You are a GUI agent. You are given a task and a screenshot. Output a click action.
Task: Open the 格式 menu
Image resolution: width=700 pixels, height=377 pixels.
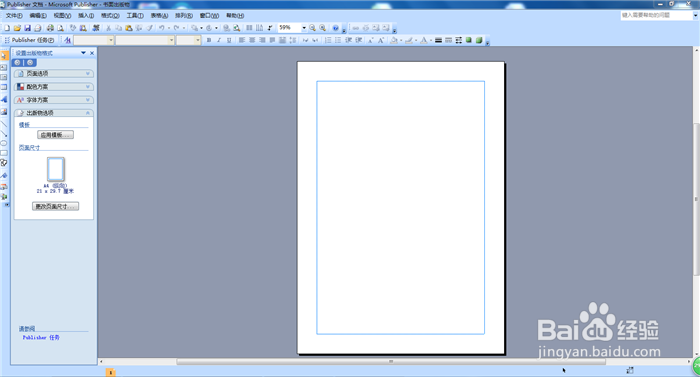[x=110, y=16]
